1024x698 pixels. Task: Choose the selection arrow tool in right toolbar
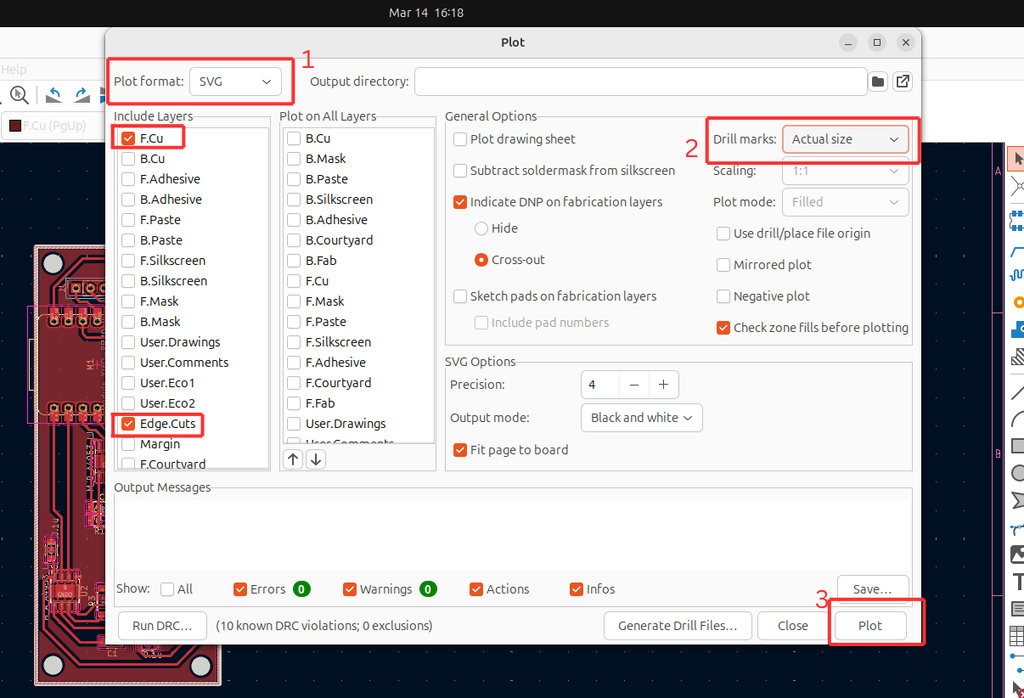point(1017,159)
